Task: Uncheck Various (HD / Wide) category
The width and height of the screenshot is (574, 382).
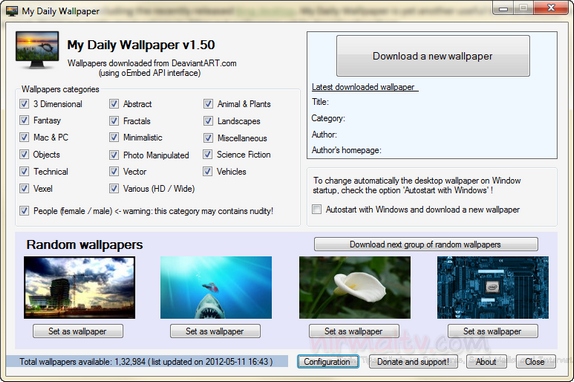Action: tap(114, 188)
